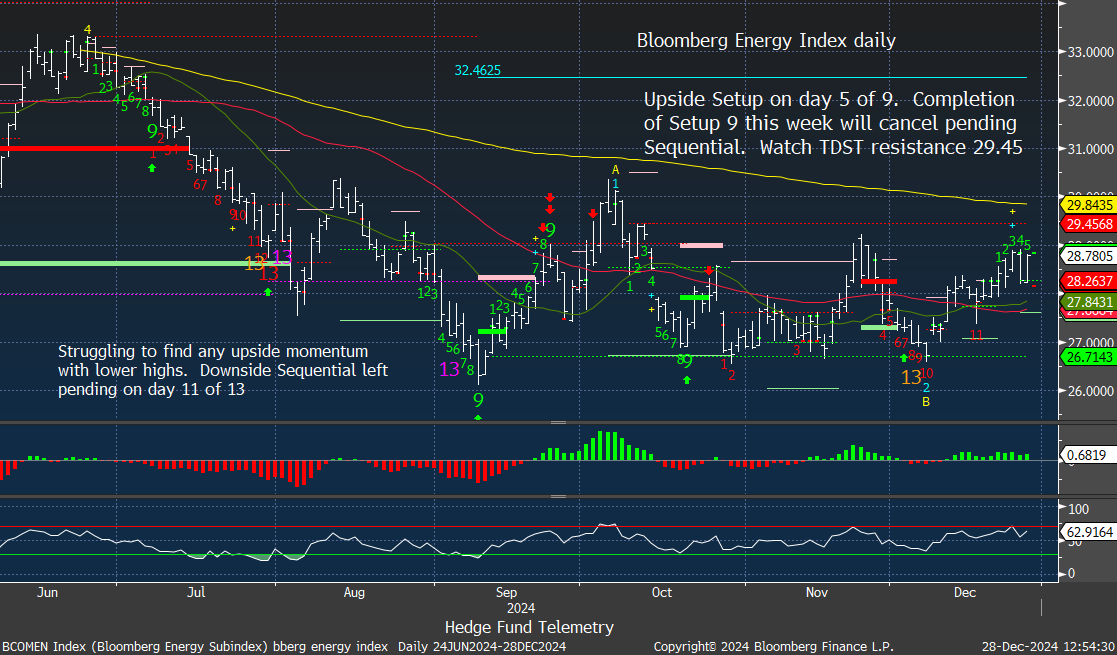Click the 28-Dec-2024 12:54:30 timestamp
This screenshot has width=1117, height=655.
tap(1048, 646)
